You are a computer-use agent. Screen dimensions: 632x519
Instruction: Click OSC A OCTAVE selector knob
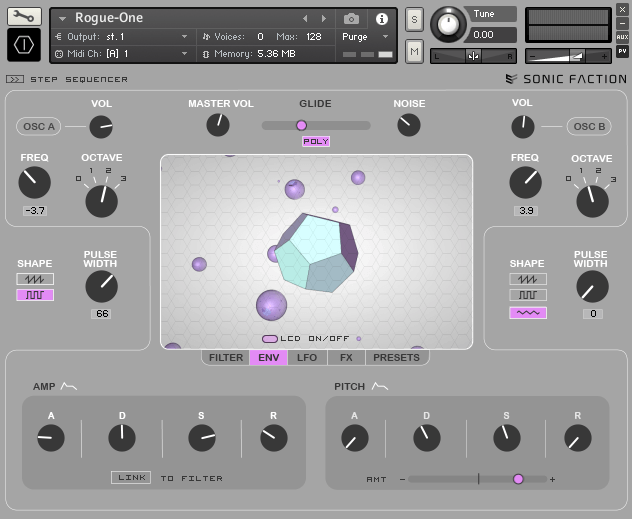pos(102,201)
